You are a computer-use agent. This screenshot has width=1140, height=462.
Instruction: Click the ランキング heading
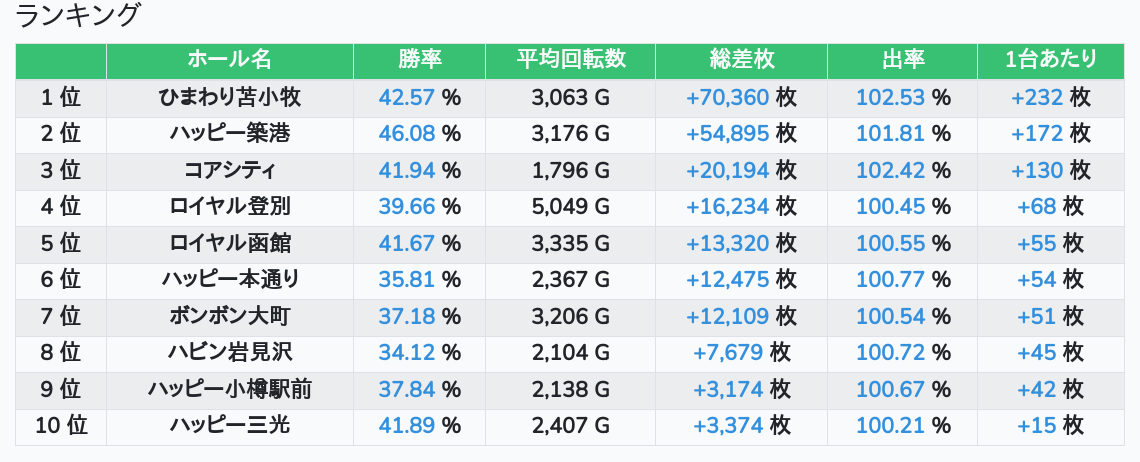pos(79,16)
